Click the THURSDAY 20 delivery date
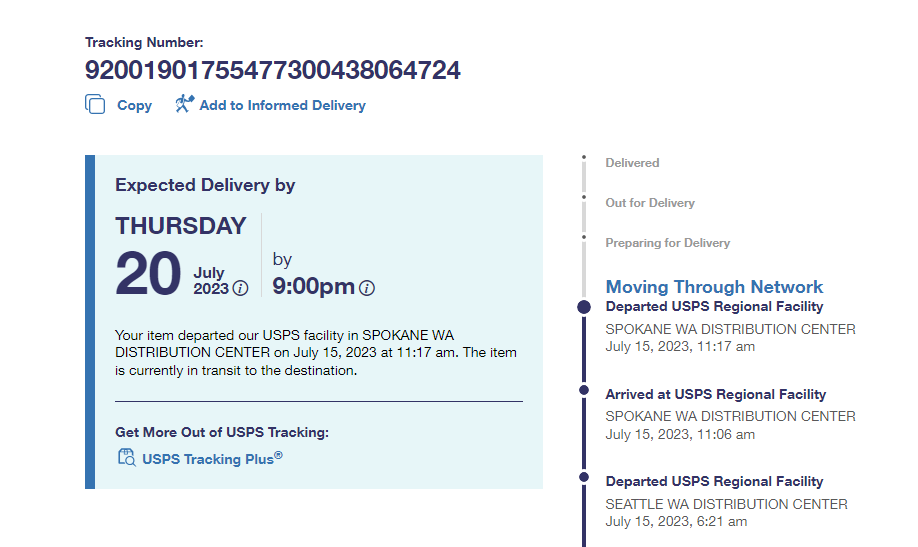This screenshot has height=547, width=918. pos(180,257)
